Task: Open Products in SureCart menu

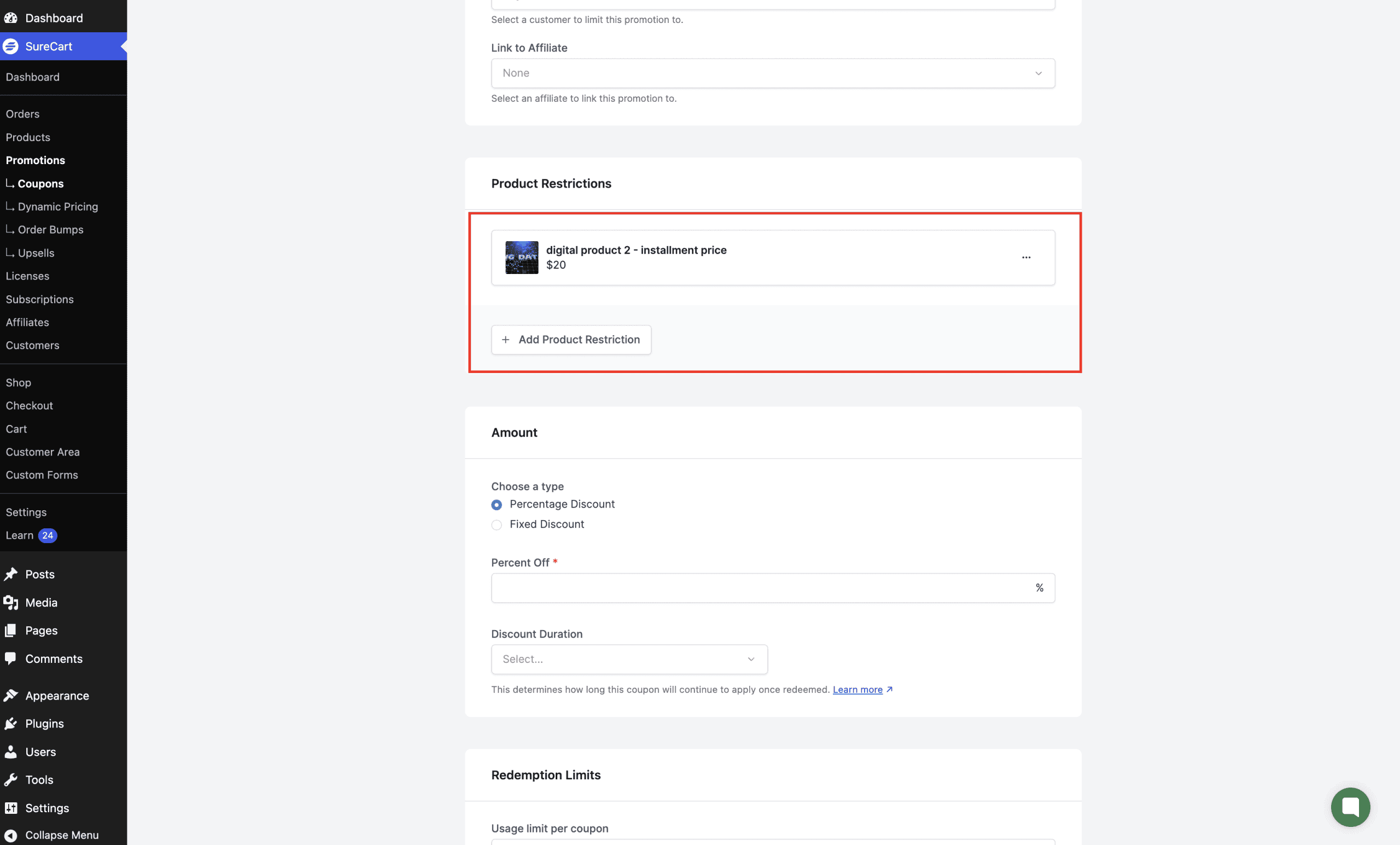Action: 28,137
